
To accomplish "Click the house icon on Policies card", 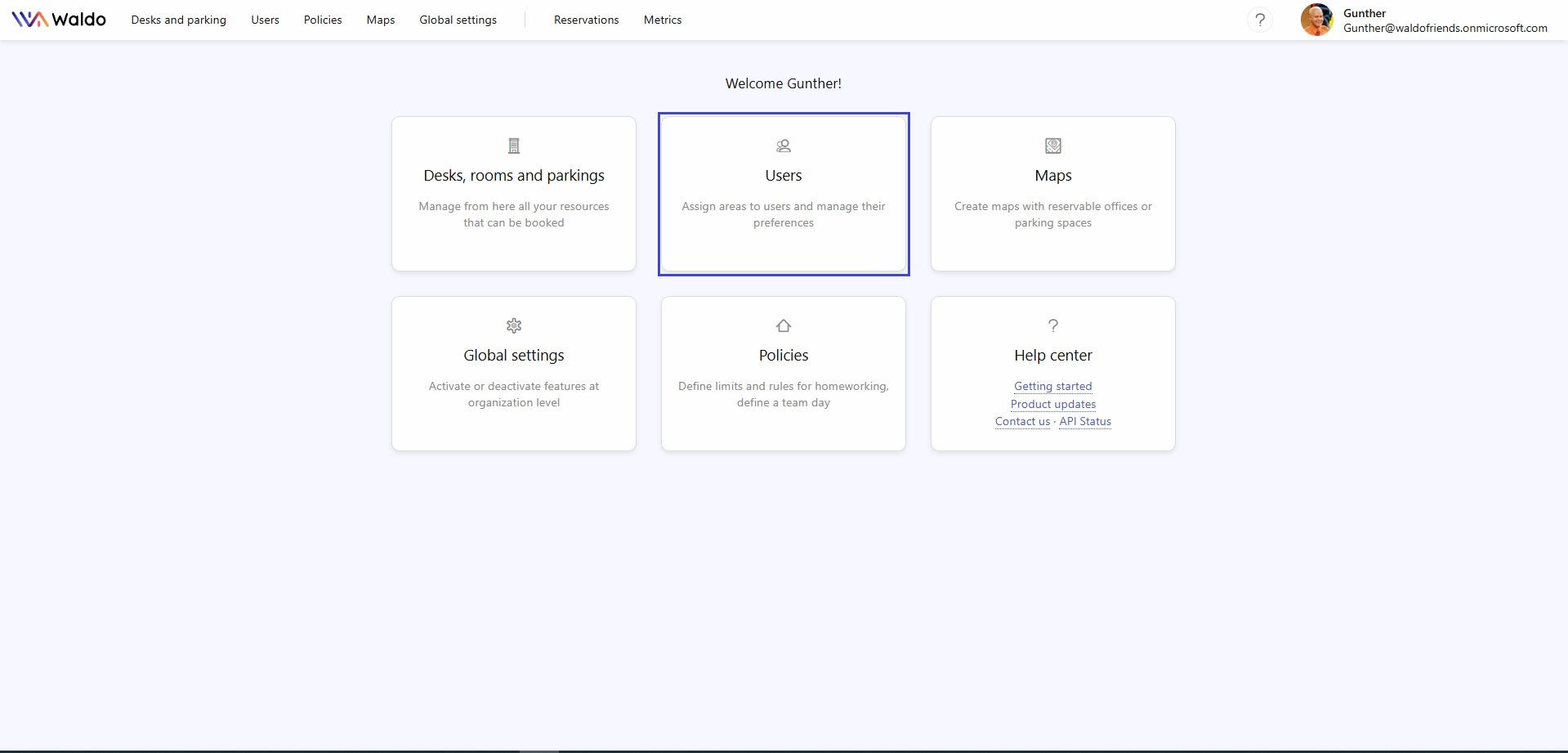I will [x=784, y=325].
